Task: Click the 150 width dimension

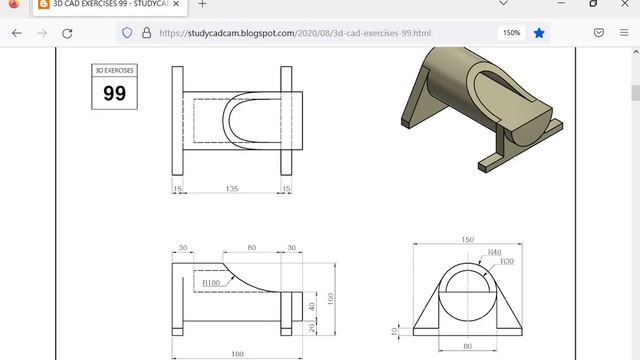Action: pos(468,240)
